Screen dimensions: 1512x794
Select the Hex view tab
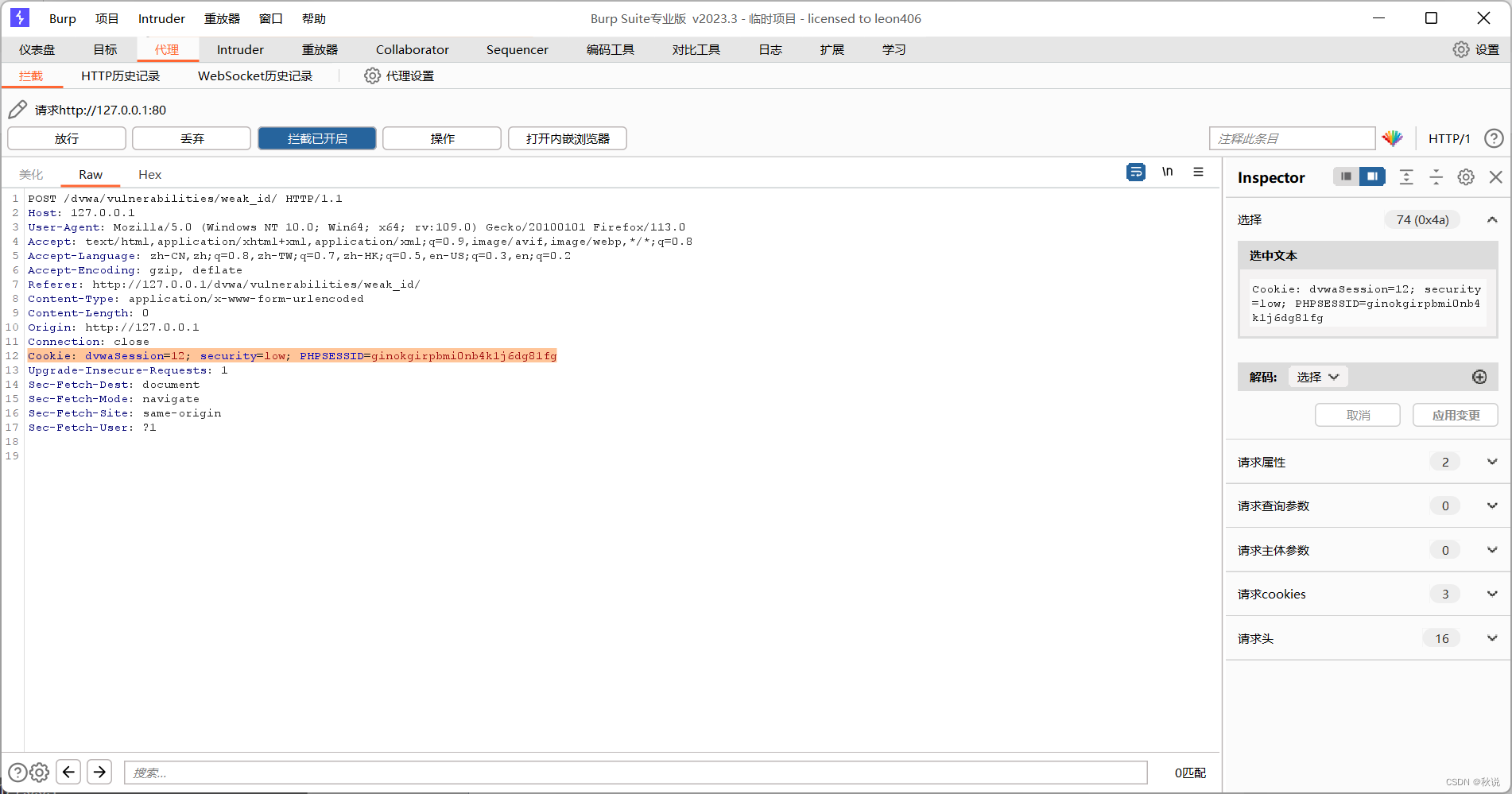click(149, 174)
